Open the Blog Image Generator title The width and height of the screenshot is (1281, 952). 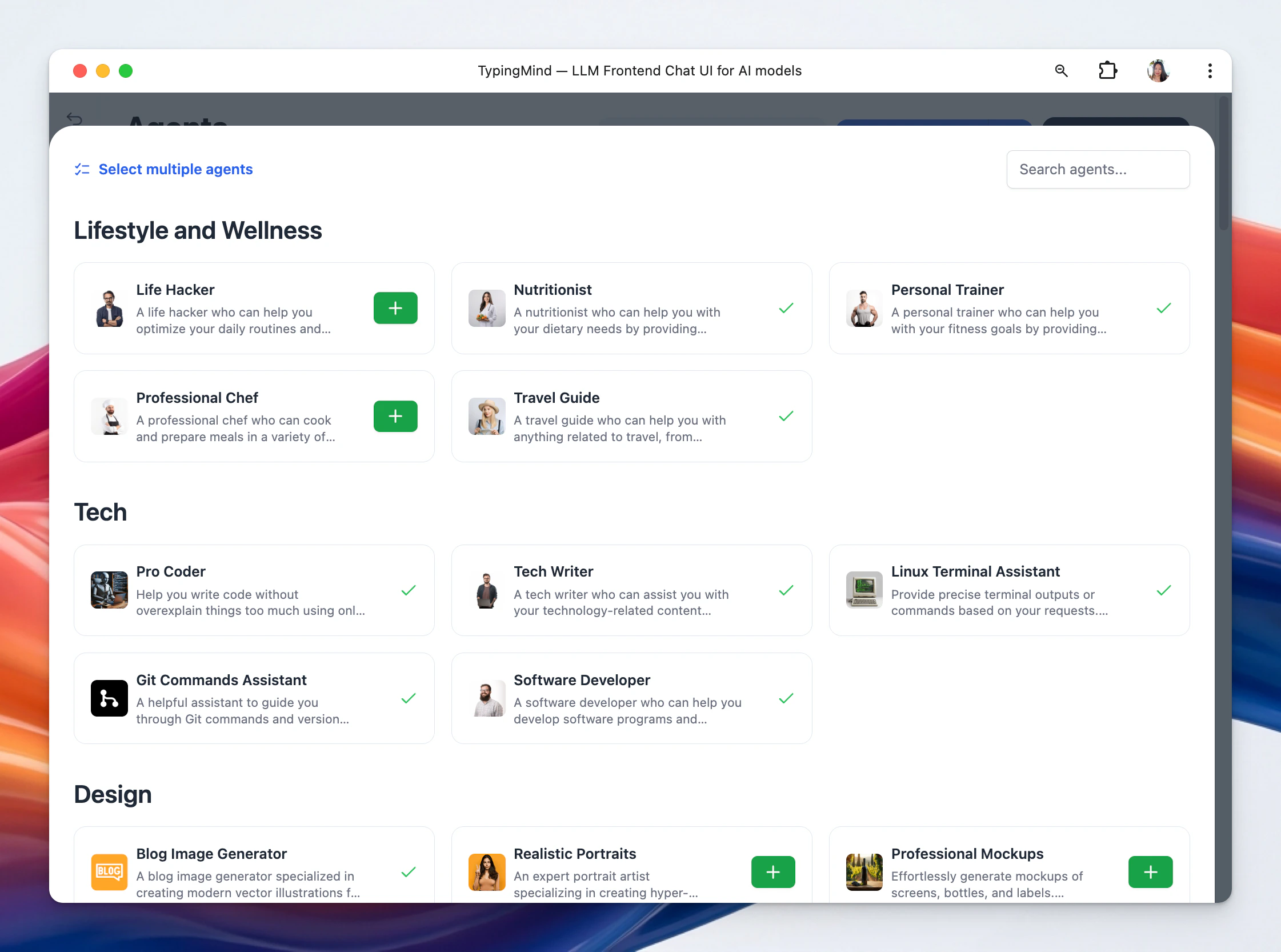pos(211,854)
